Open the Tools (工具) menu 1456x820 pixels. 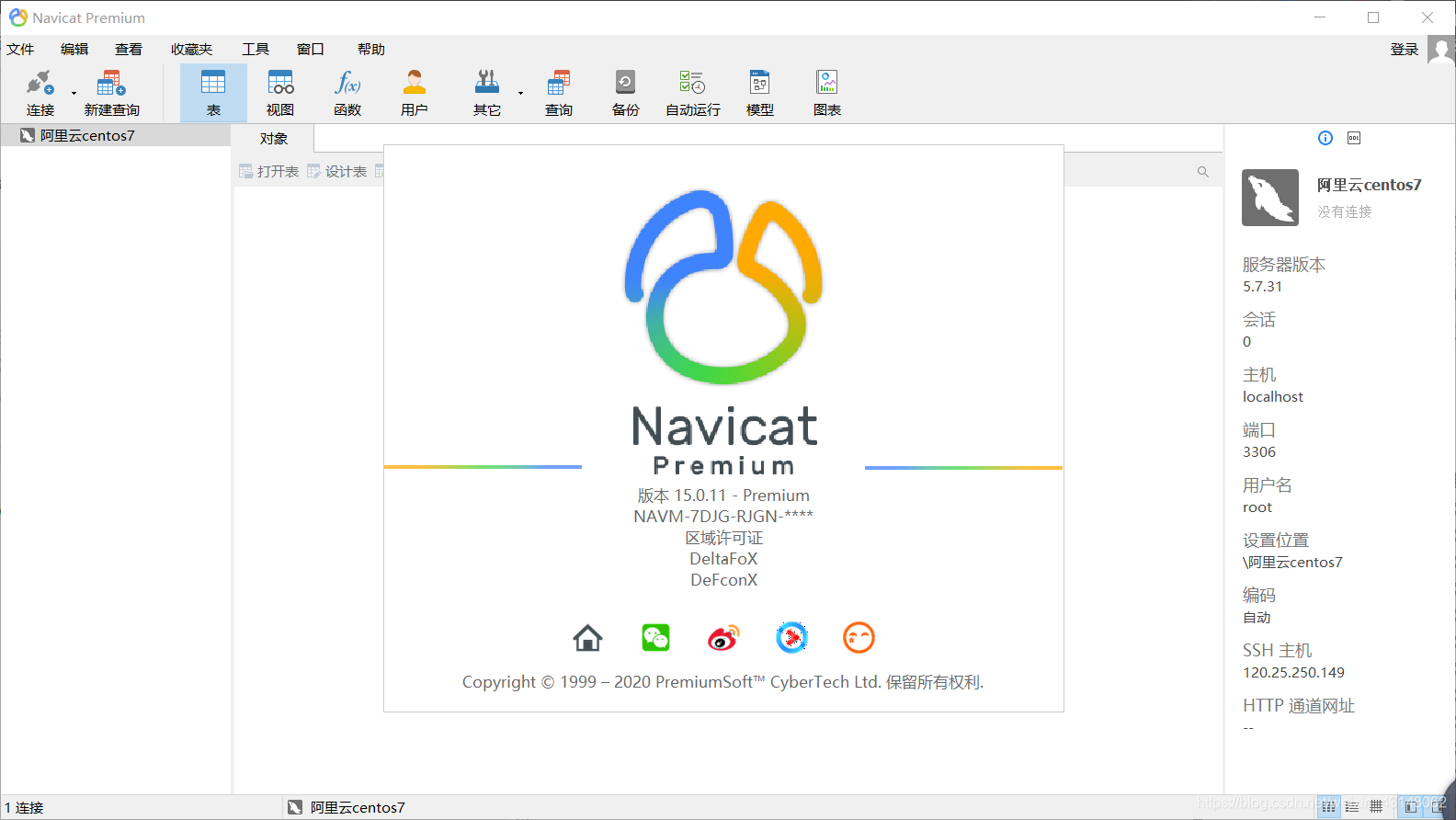coord(256,50)
